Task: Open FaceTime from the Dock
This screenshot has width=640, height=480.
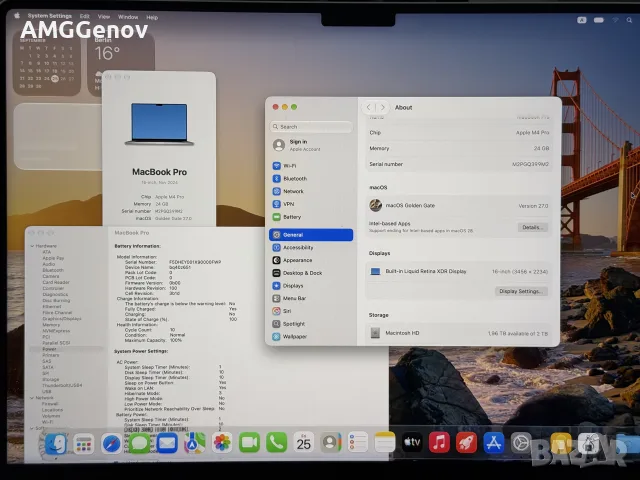Action: tap(249, 442)
